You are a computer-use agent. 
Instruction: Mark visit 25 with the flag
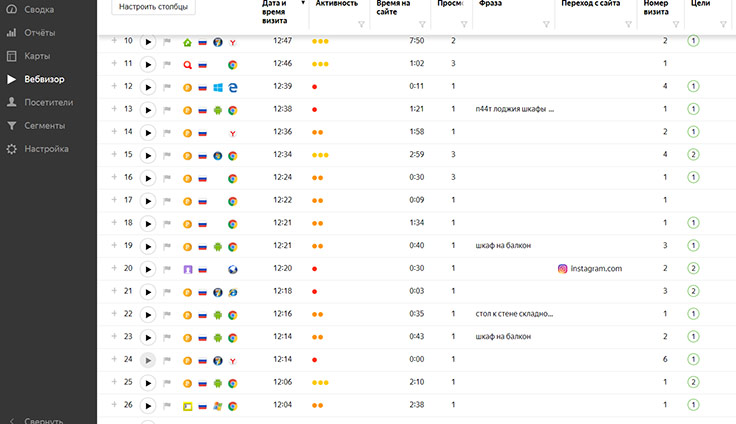click(167, 383)
